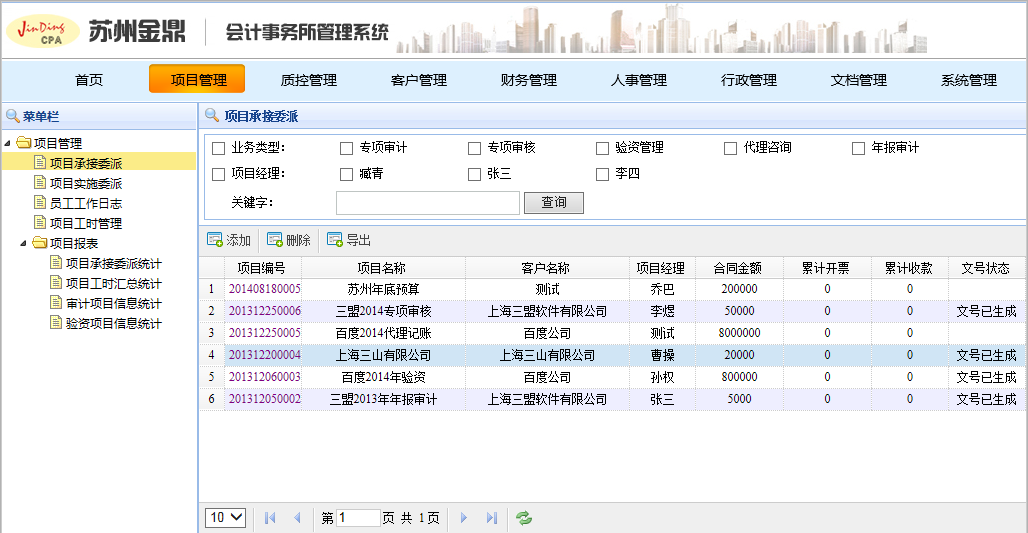Screen dimensions: 1028x533
Task: Click document icon beside 员工工作日志
Action: [40, 202]
